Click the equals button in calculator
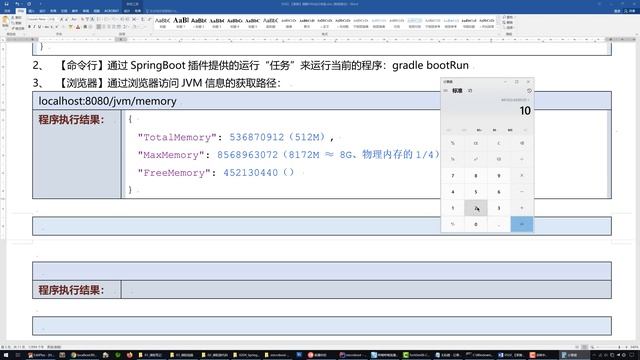The height and width of the screenshot is (360, 640). pos(522,224)
